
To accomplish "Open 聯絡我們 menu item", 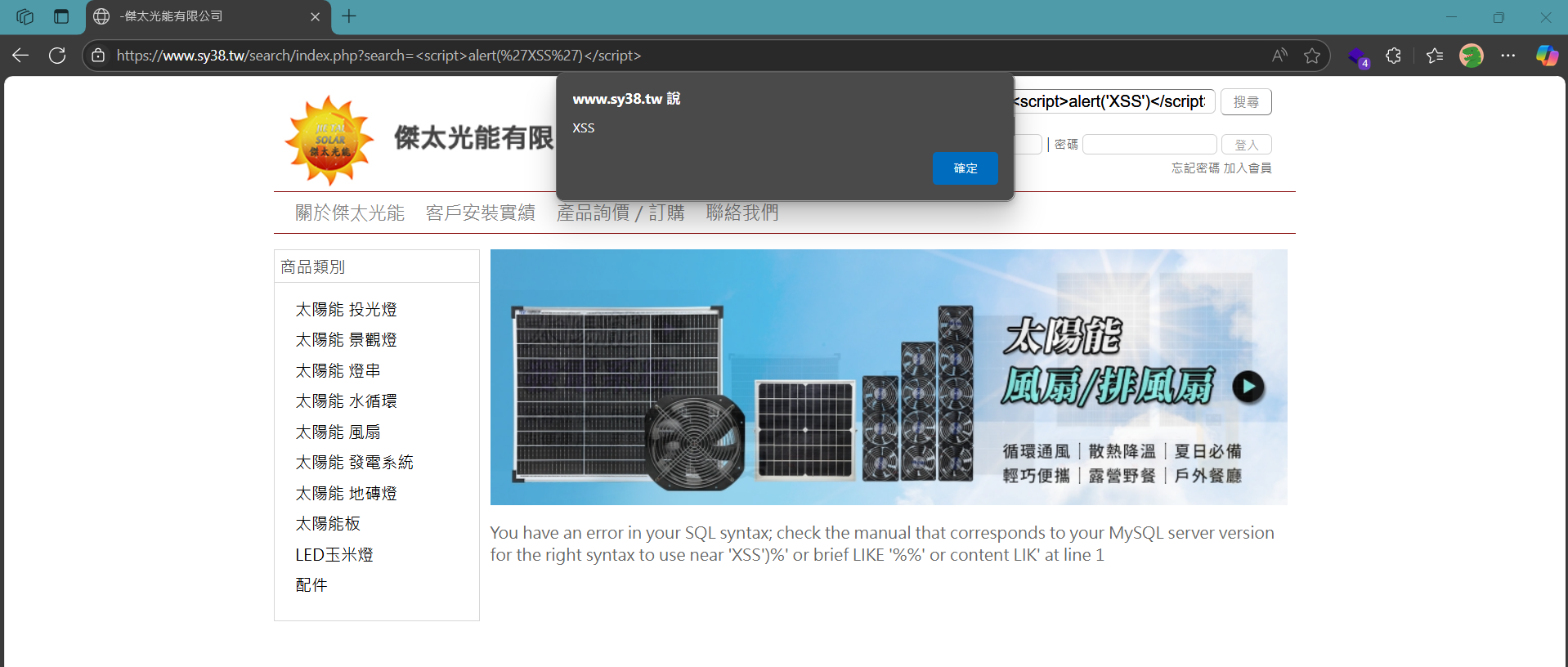I will 742,213.
